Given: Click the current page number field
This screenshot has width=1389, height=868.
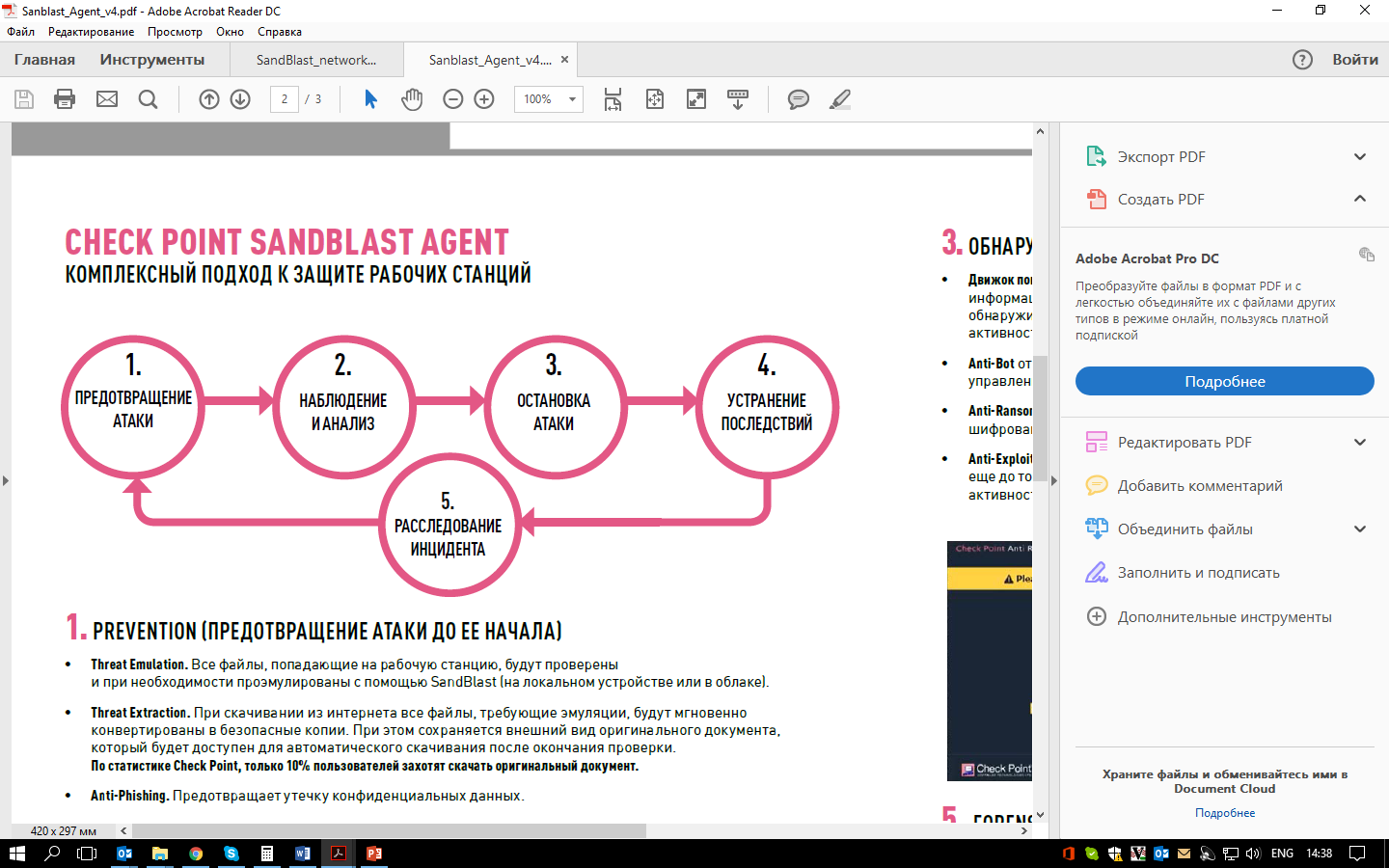Looking at the screenshot, I should coord(285,99).
